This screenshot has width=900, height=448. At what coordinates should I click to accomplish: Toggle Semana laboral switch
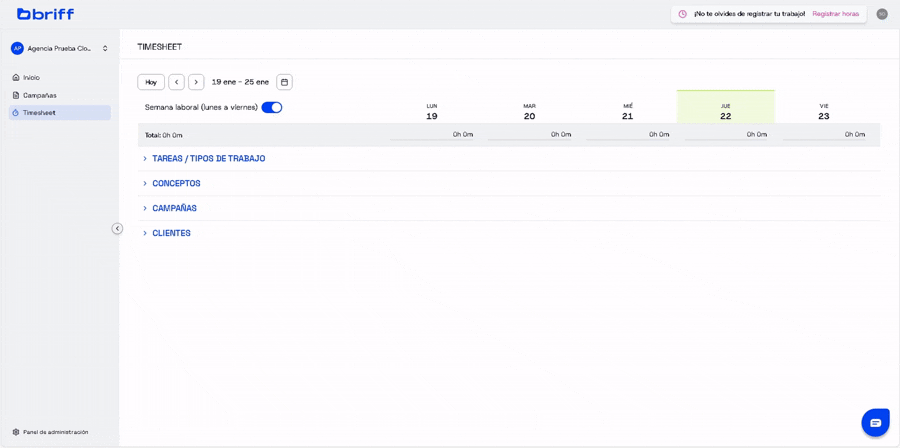(x=271, y=107)
